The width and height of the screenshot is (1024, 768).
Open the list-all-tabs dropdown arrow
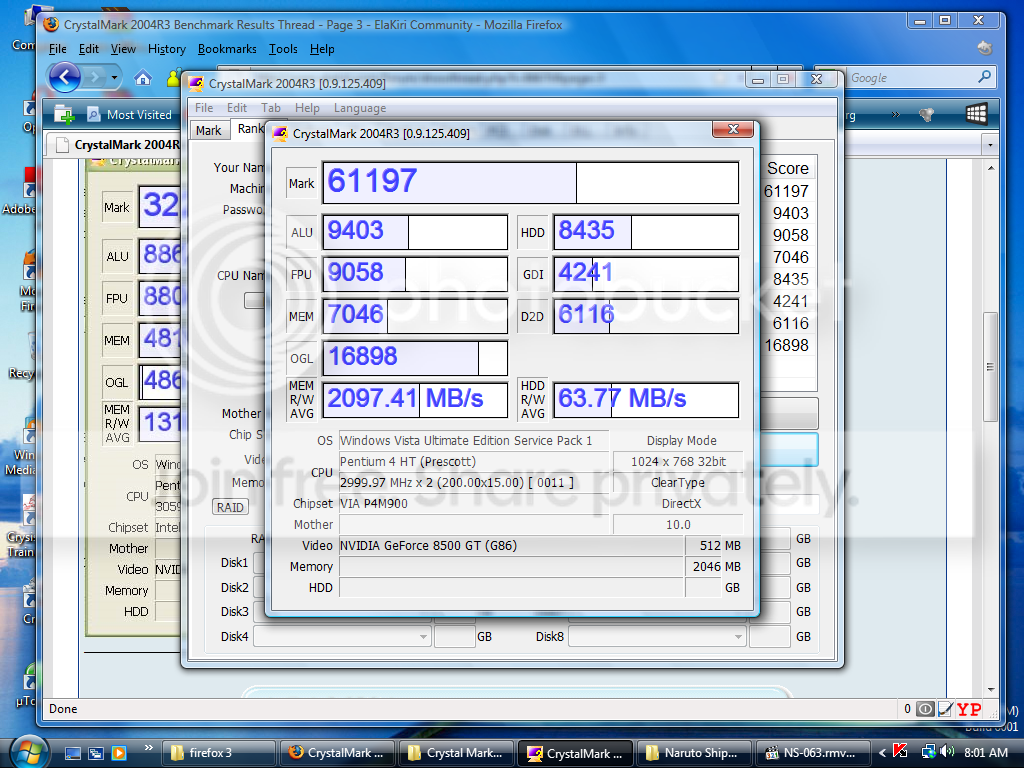pyautogui.click(x=991, y=144)
